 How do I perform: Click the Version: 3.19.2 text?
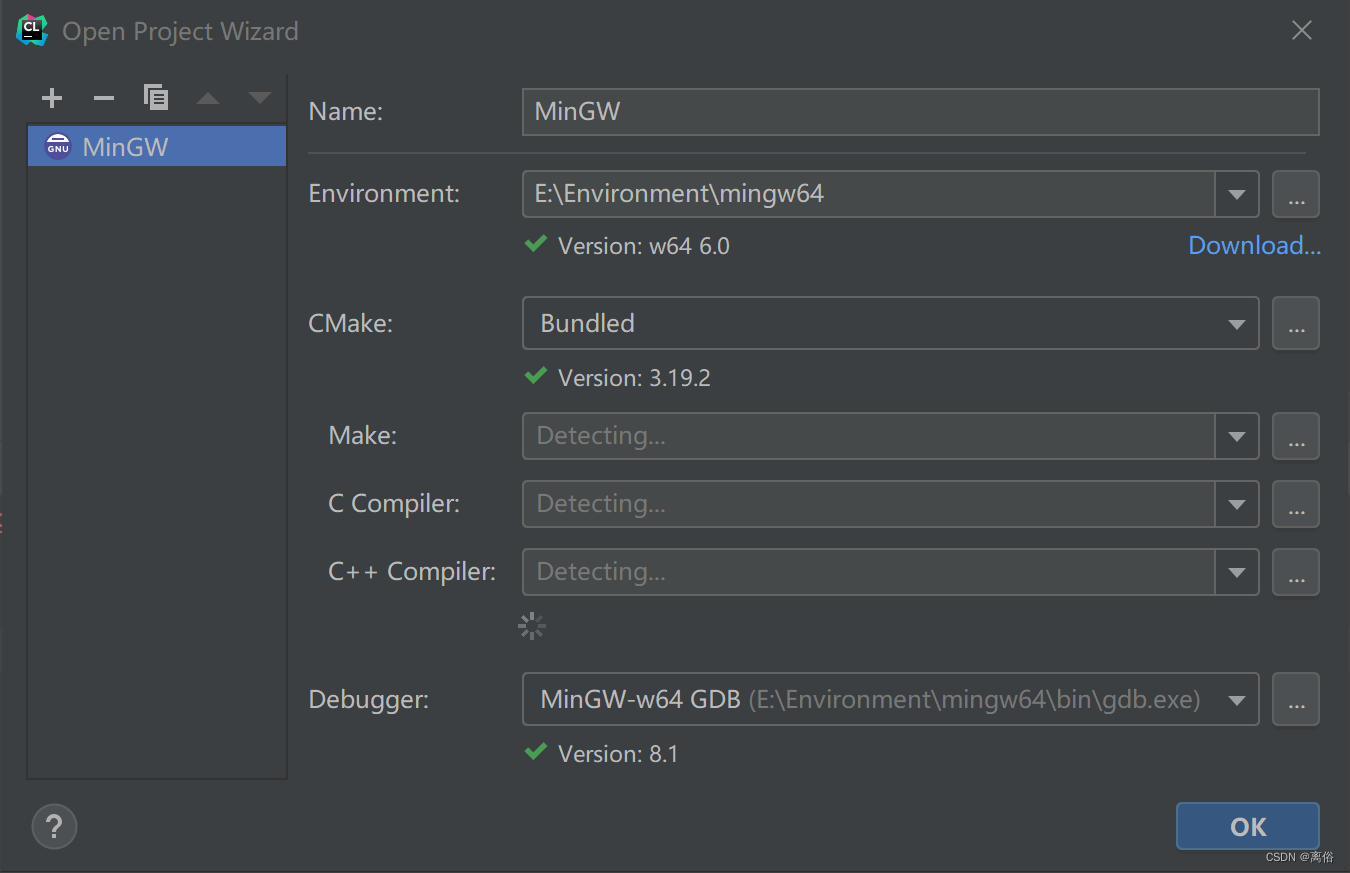coord(634,378)
